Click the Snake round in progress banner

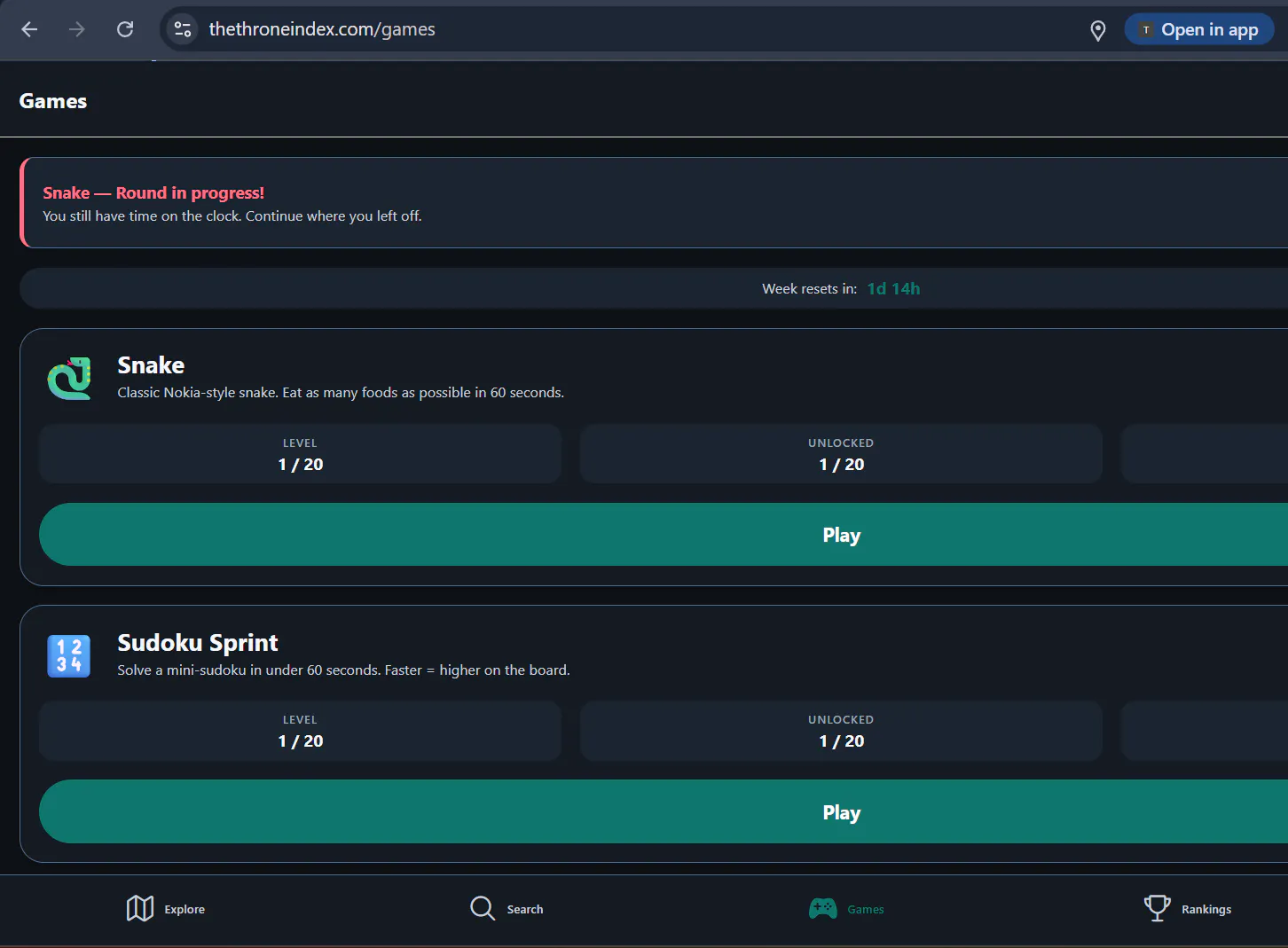pyautogui.click(x=654, y=203)
